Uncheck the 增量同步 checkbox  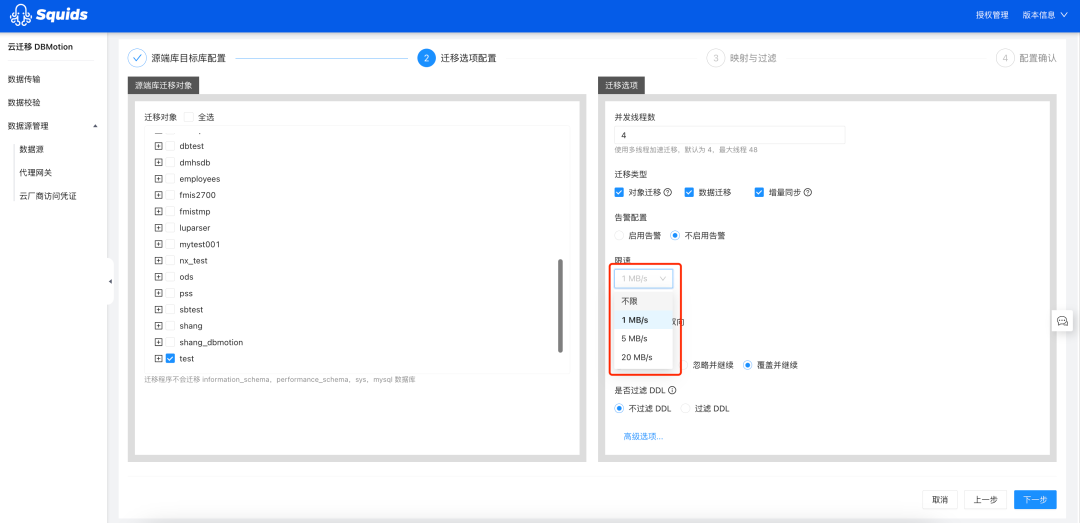760,192
